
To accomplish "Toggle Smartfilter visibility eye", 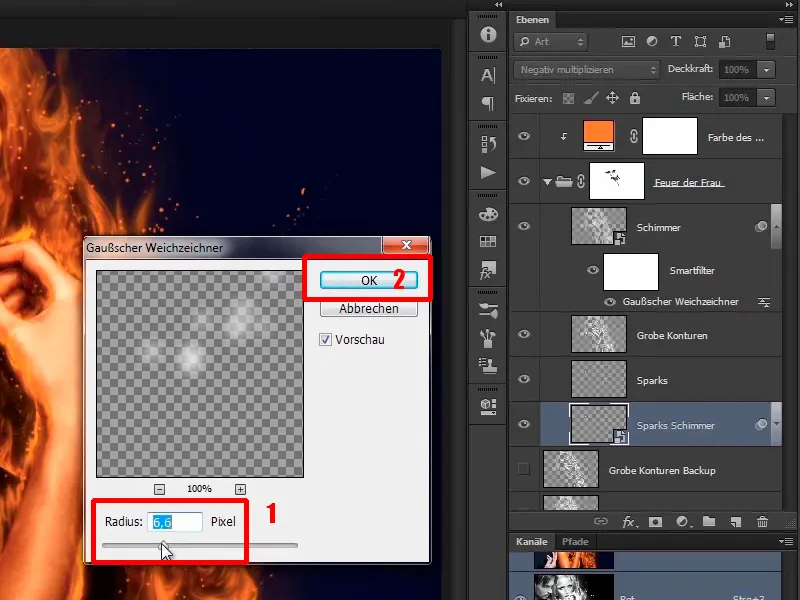I will [x=592, y=270].
